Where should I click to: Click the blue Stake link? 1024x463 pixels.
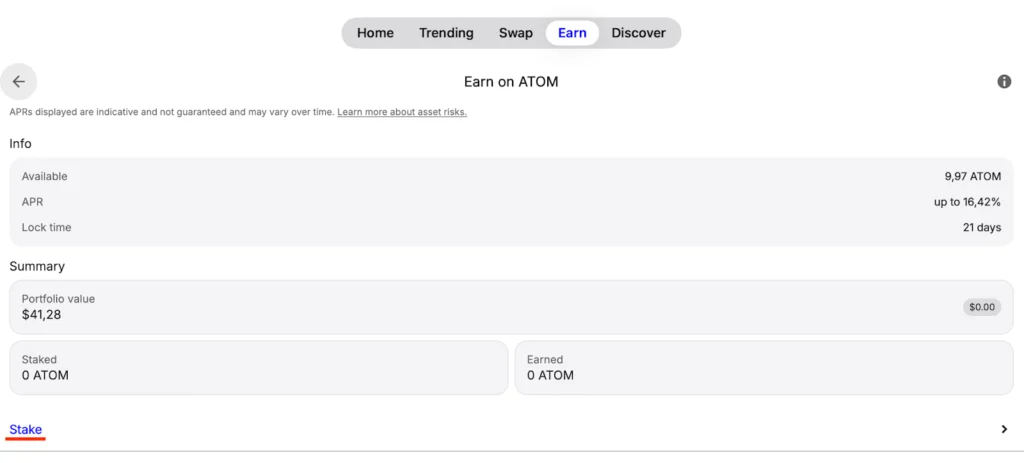[x=26, y=429]
